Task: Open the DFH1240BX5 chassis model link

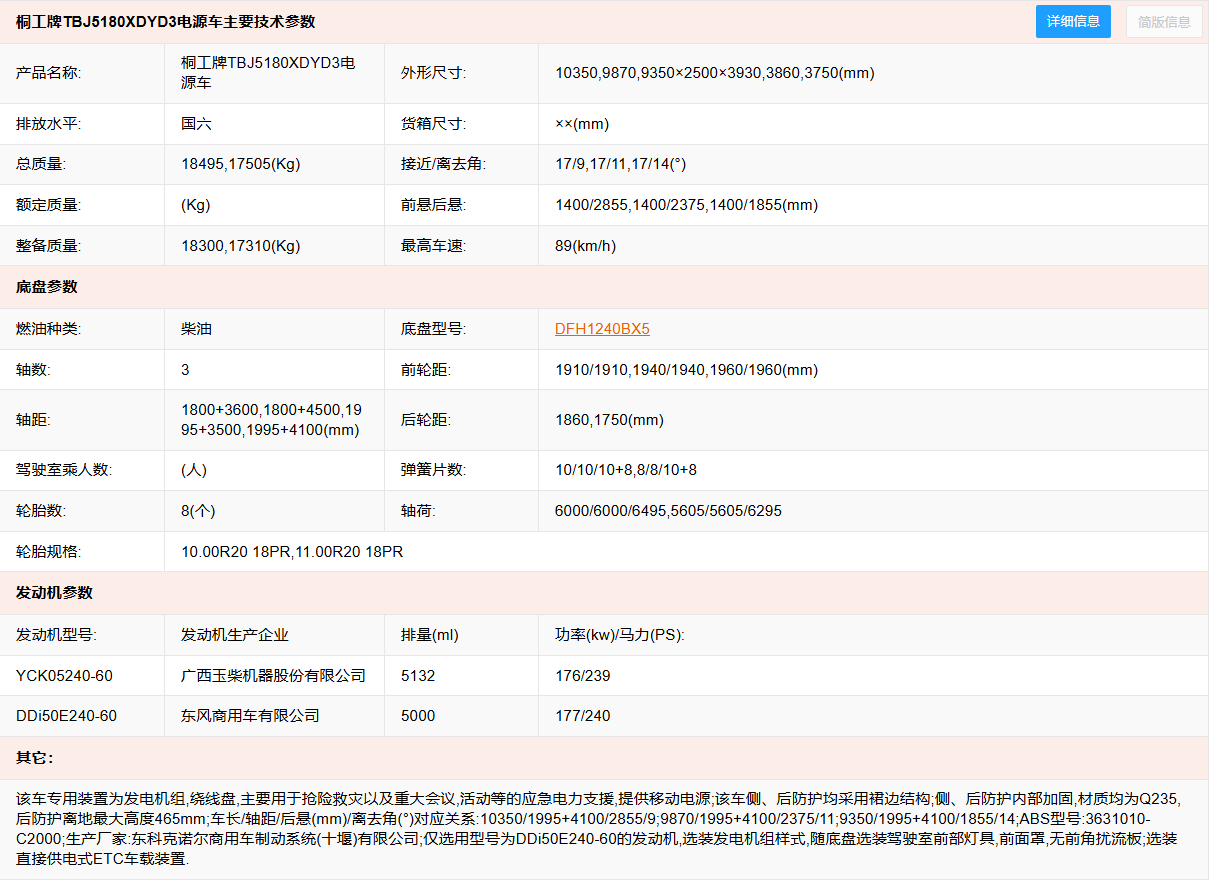Action: click(x=602, y=329)
